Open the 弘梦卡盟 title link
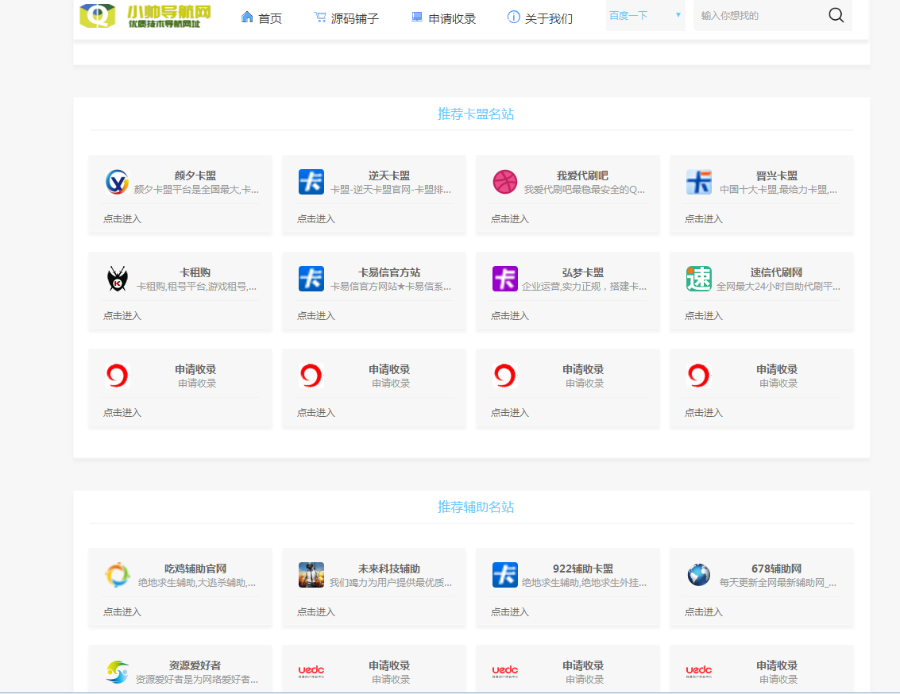Screen dimensions: 900x694 (x=583, y=273)
